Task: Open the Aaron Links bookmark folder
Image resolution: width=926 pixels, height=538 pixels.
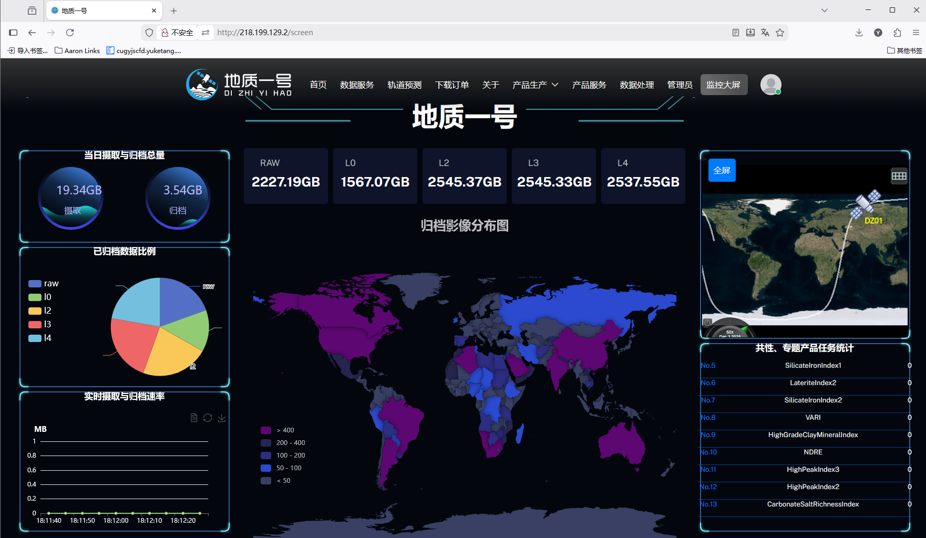Action: 77,51
